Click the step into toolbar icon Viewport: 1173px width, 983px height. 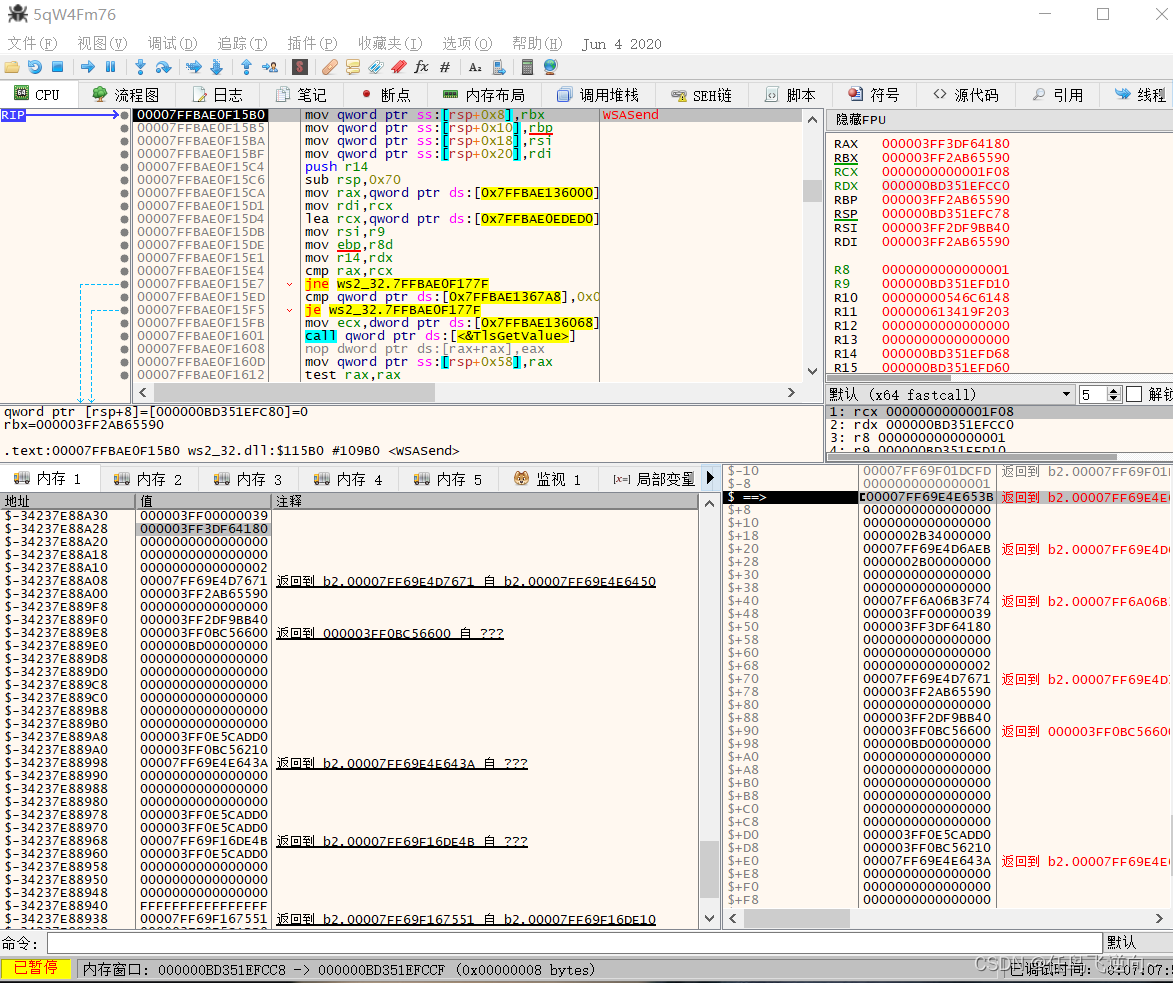point(140,67)
